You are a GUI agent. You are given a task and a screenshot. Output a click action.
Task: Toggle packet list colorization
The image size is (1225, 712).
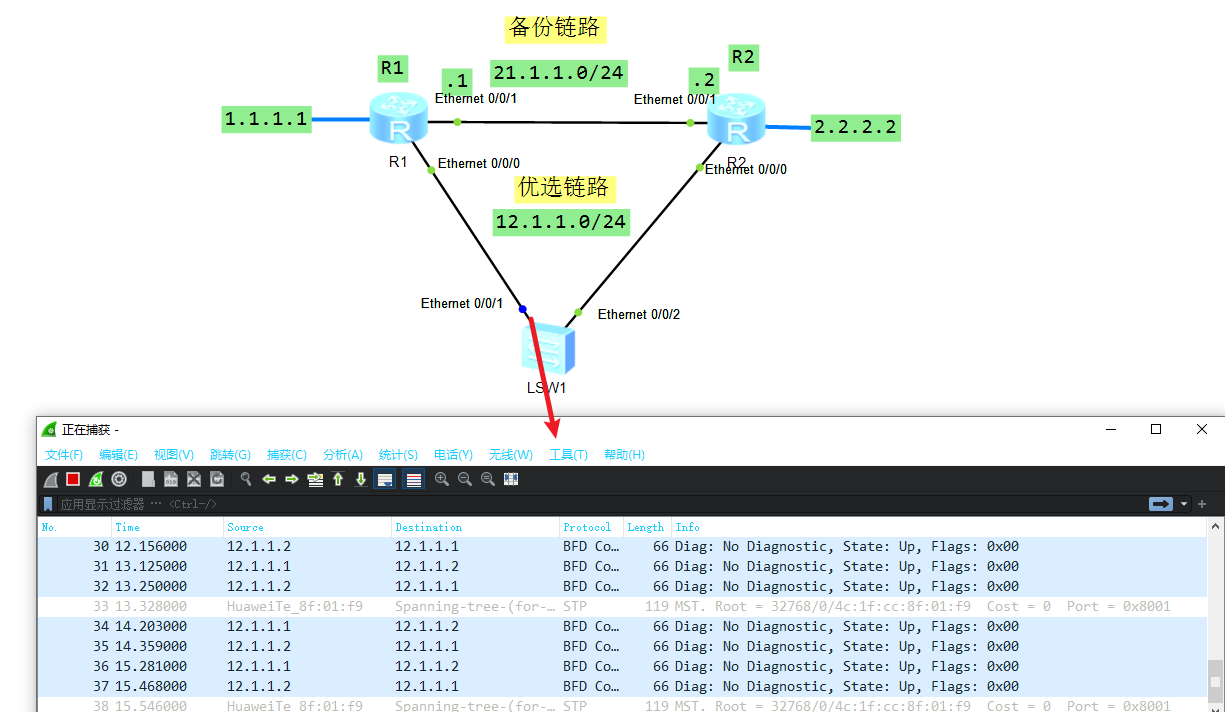pyautogui.click(x=413, y=479)
